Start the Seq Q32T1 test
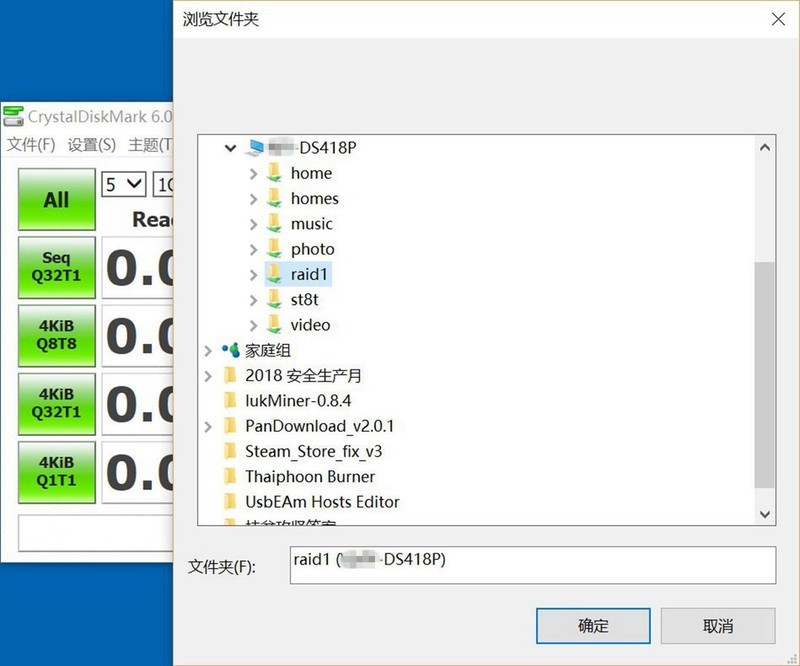The image size is (800, 666). (55, 267)
